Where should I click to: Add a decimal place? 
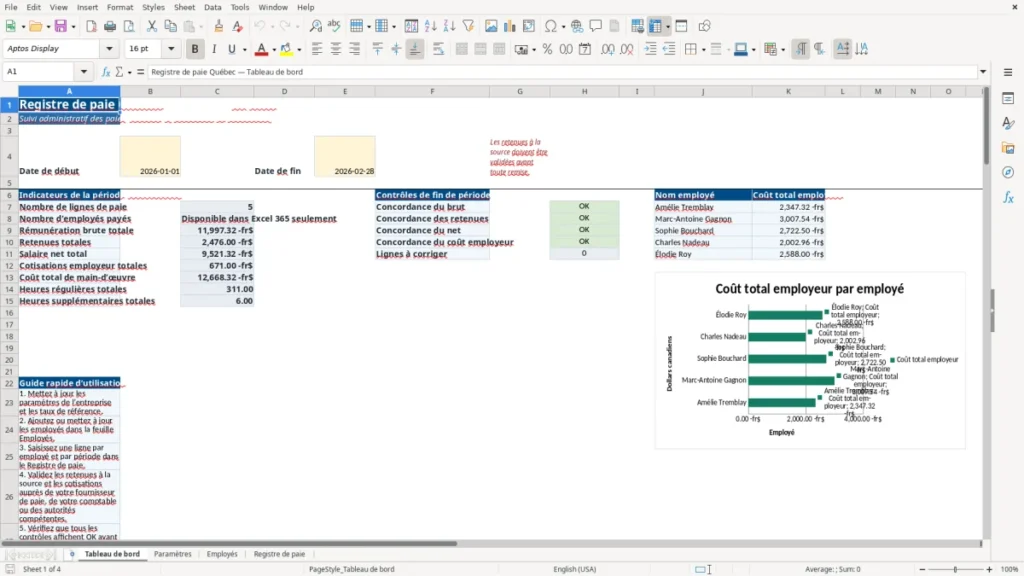pos(608,49)
